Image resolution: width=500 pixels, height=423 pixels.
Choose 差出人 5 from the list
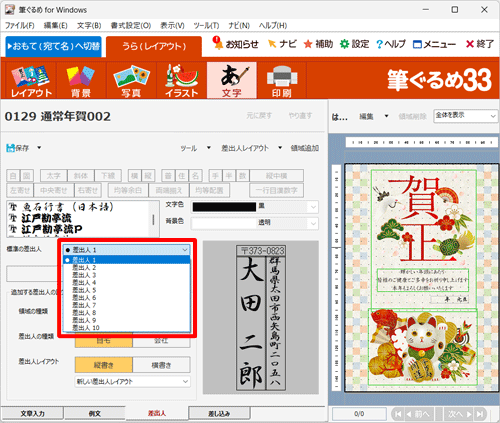click(127, 290)
